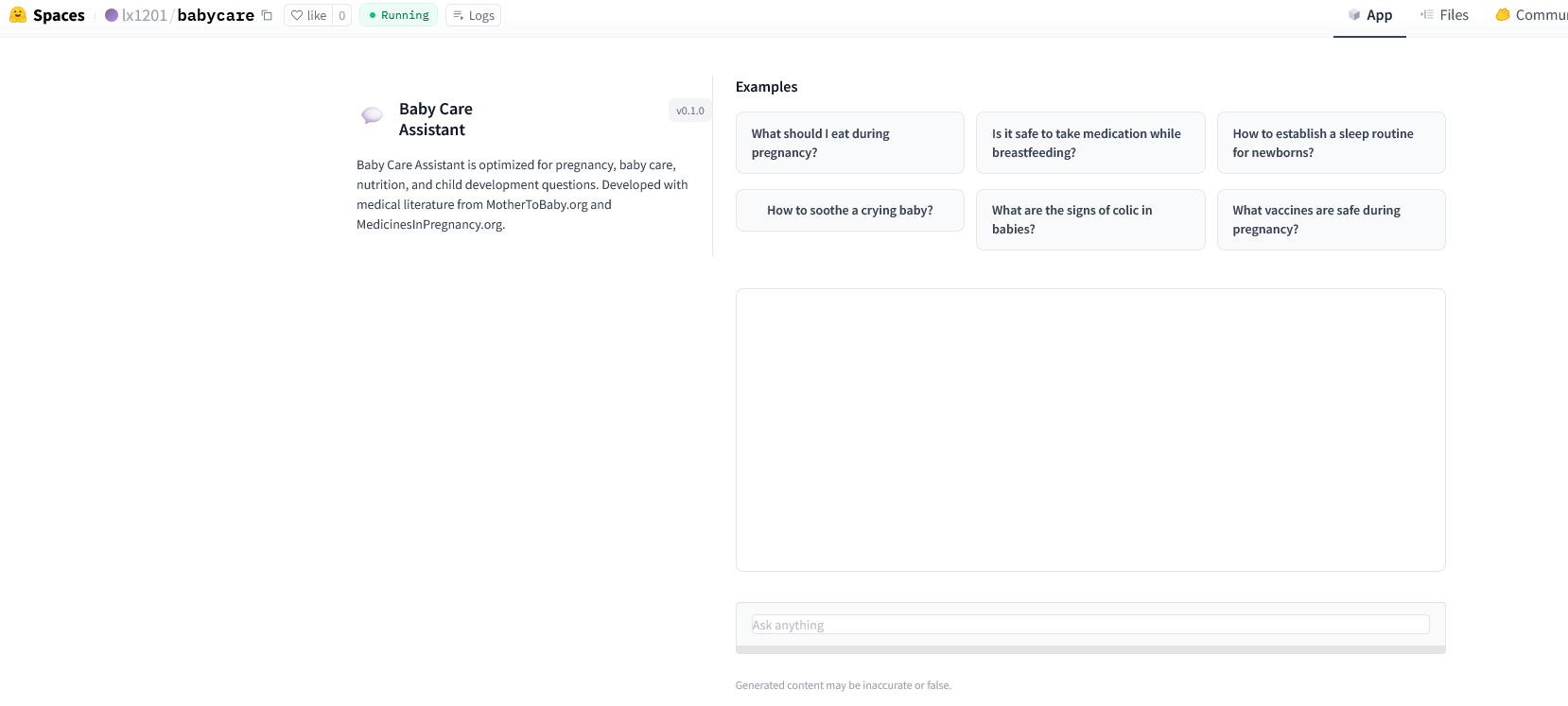
Task: Click the Baby Care Assistant chat bubble icon
Action: (x=373, y=115)
